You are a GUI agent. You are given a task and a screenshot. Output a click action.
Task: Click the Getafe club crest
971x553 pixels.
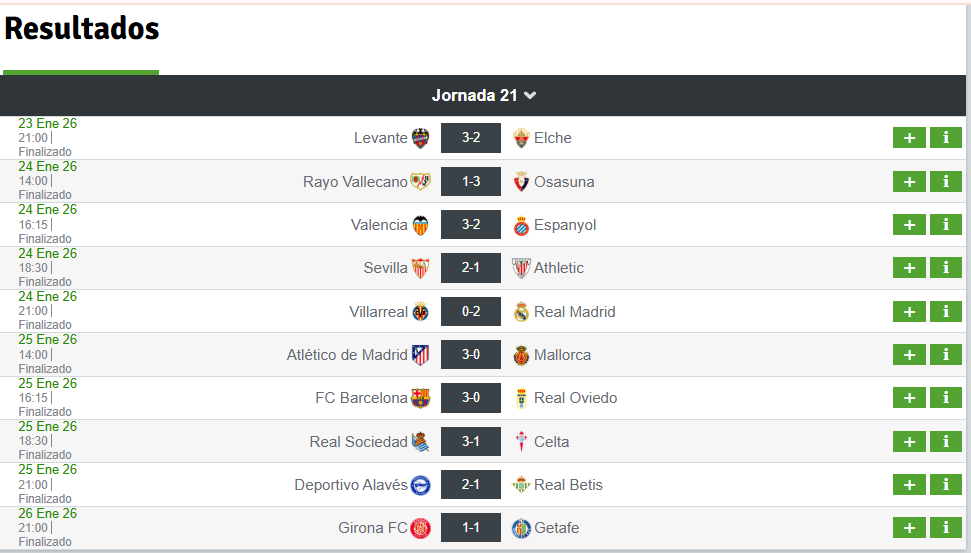pos(521,528)
